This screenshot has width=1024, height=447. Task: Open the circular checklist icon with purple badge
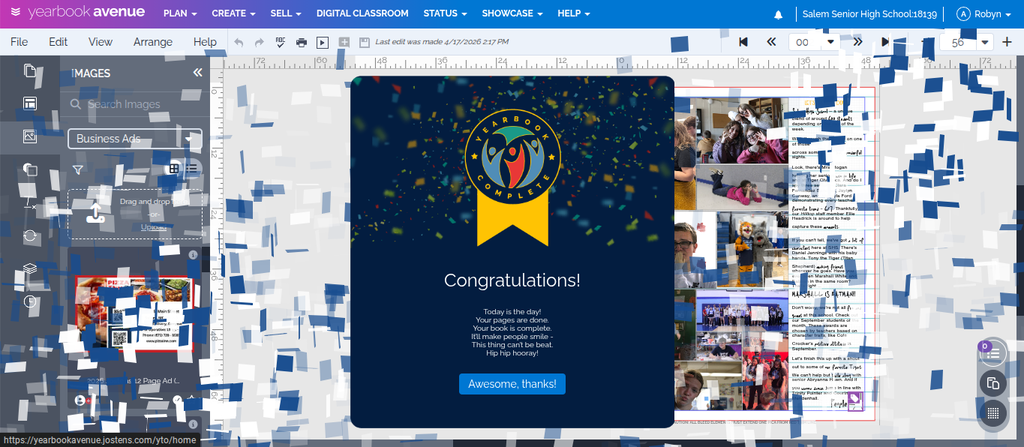(993, 354)
